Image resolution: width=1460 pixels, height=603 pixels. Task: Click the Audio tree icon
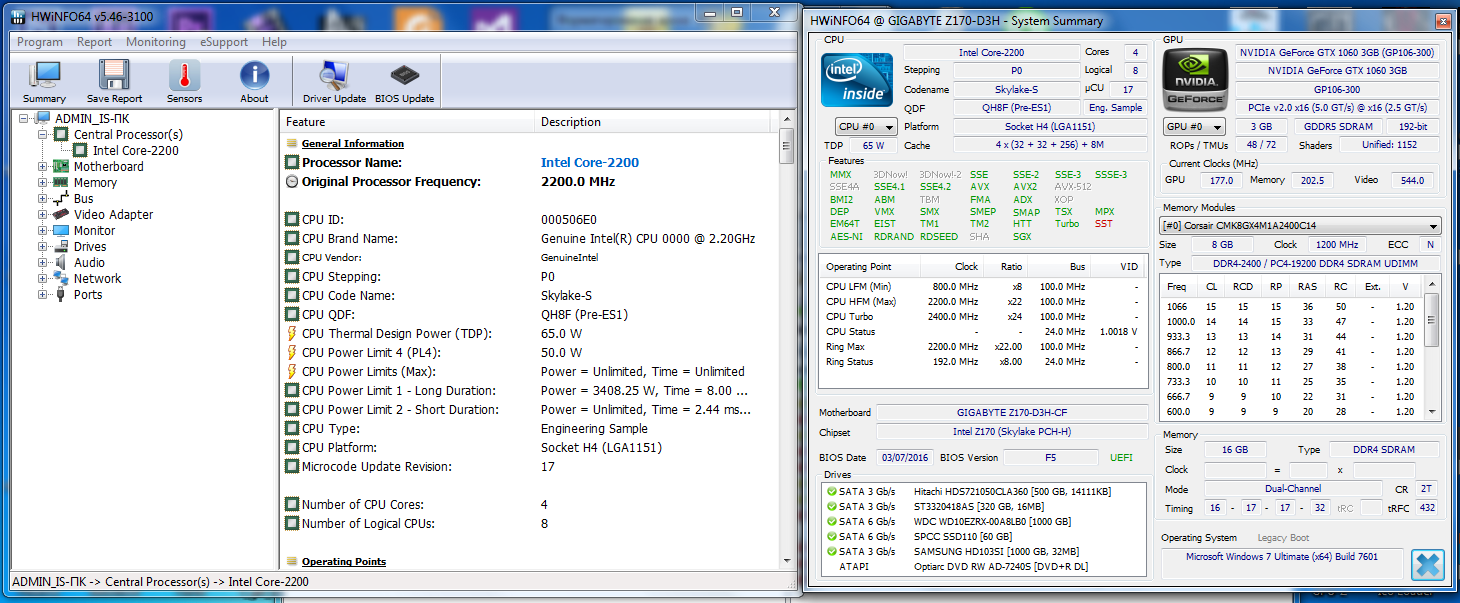click(61, 263)
